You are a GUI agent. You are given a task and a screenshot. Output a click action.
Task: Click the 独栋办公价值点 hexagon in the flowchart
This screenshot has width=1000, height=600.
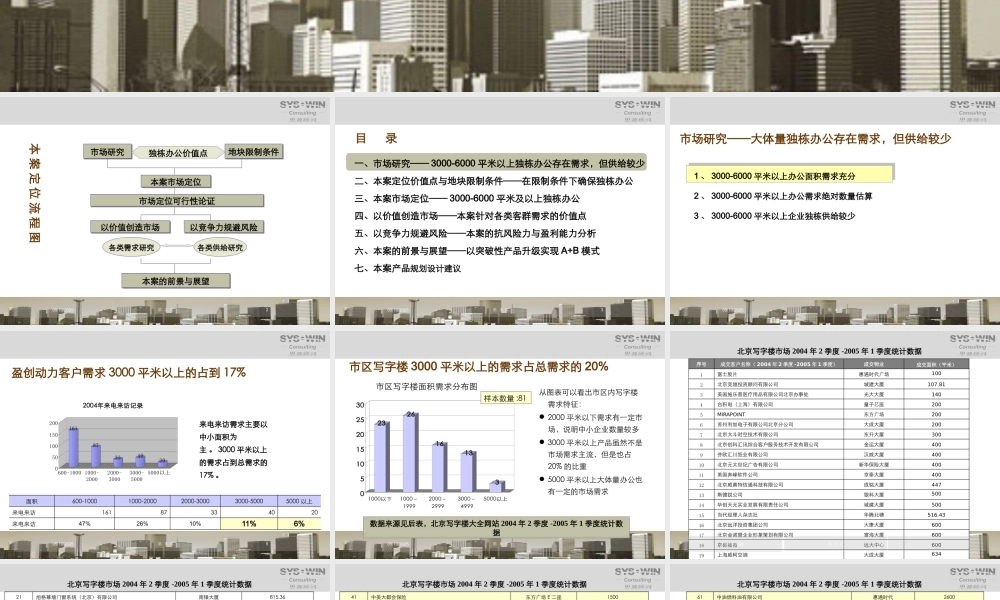point(178,153)
